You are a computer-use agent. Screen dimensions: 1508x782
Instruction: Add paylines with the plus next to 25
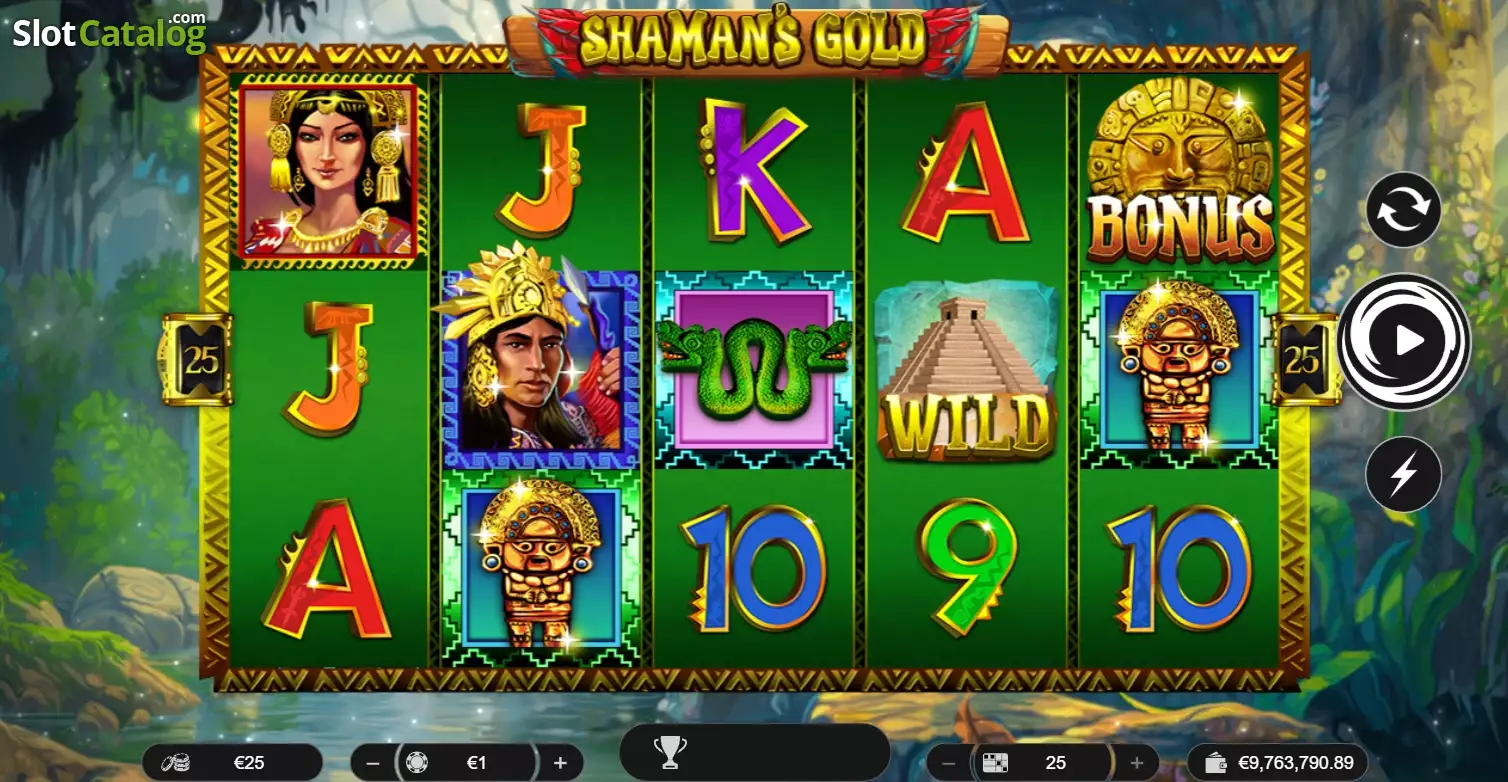click(1137, 763)
